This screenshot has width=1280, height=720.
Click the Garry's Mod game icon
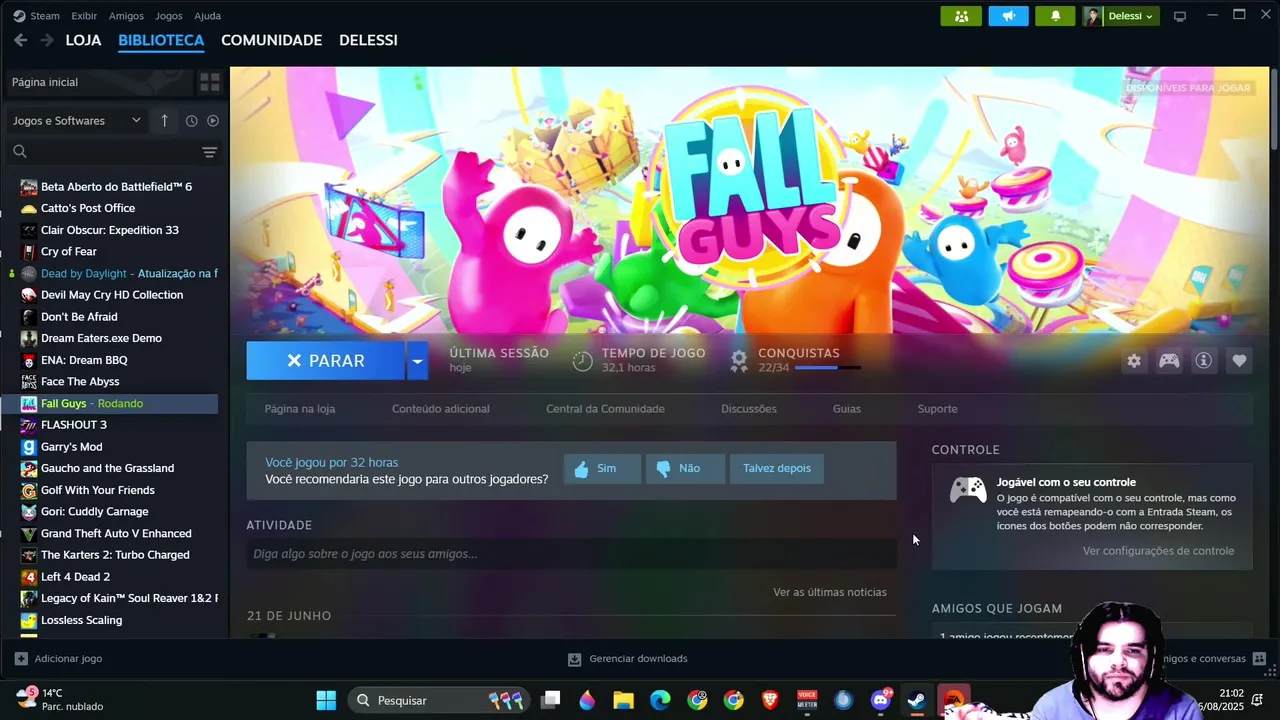point(29,447)
